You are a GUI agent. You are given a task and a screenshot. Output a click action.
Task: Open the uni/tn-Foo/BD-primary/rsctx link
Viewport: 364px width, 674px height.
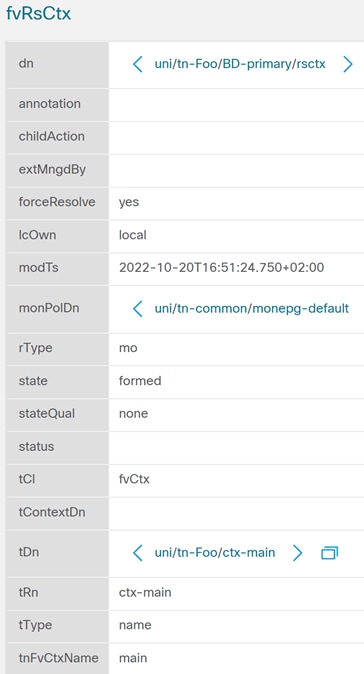240,64
